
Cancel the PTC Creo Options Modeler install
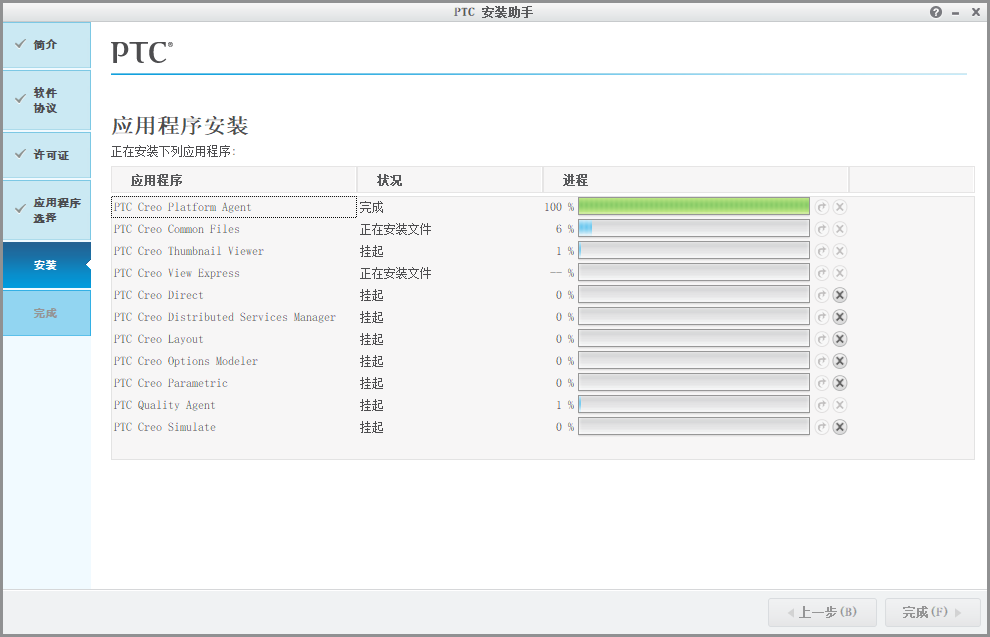pyautogui.click(x=839, y=361)
